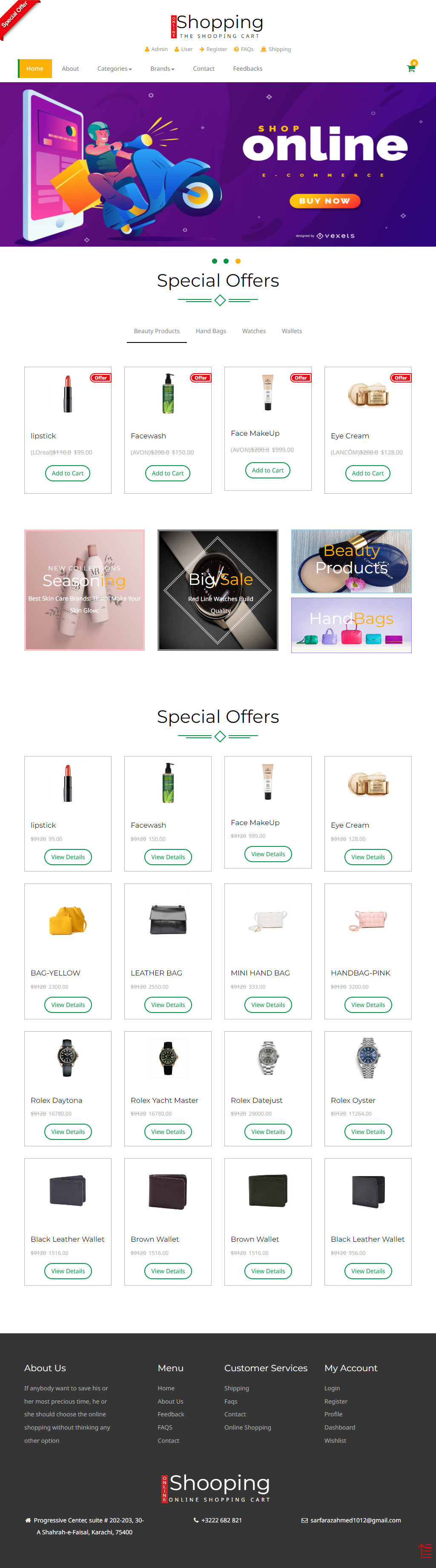Expand the Categories dropdown menu
Screen dimensions: 436x1568
pyautogui.click(x=114, y=69)
